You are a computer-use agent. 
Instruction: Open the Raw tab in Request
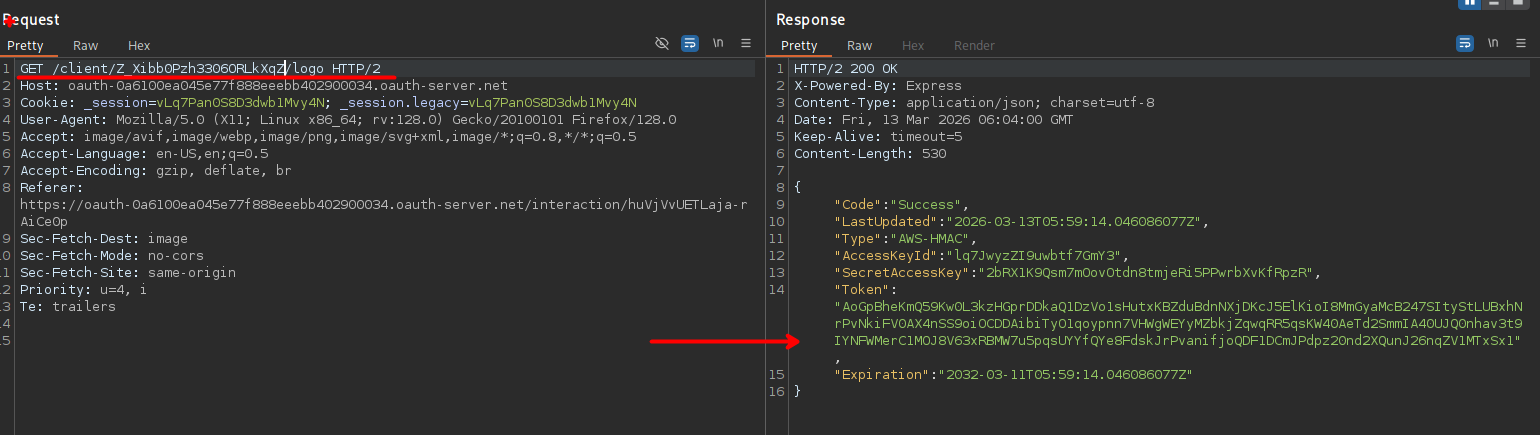(x=85, y=45)
